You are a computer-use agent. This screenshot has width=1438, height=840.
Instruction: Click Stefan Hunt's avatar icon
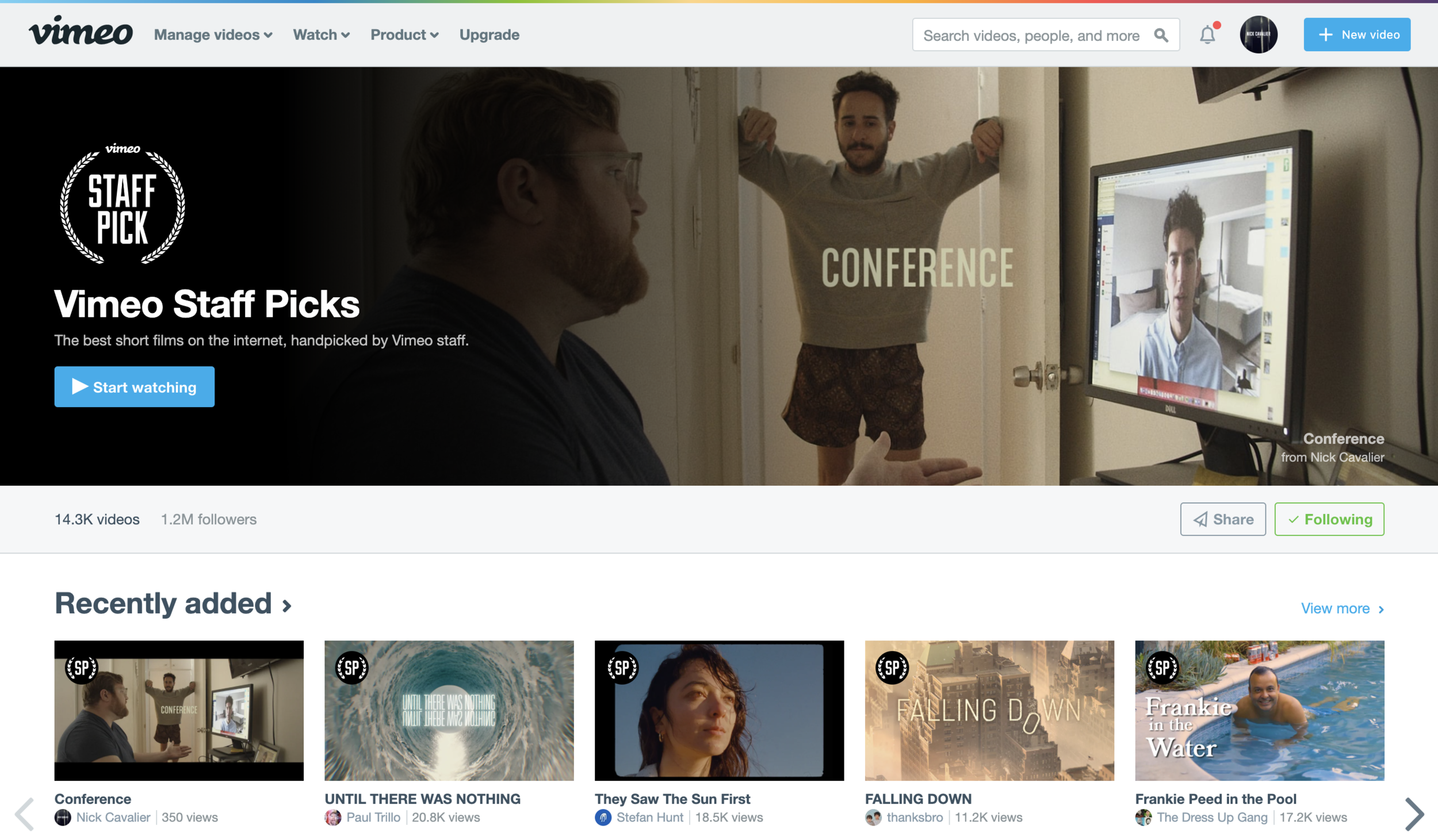[603, 818]
